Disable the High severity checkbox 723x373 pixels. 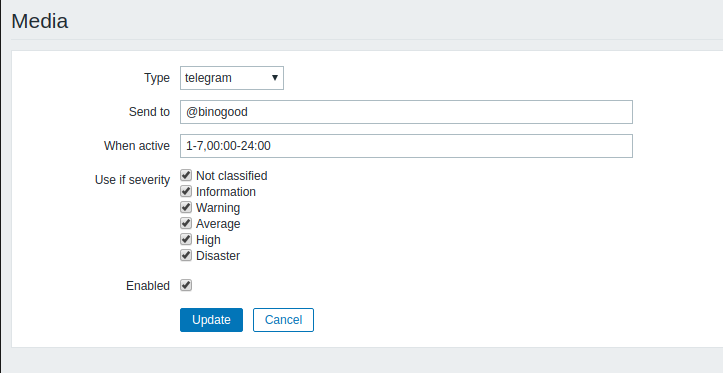point(186,239)
